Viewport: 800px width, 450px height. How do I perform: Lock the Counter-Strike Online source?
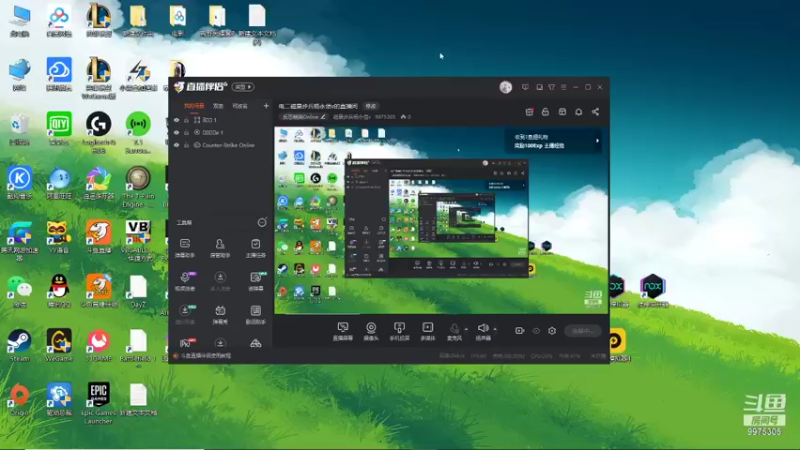186,145
